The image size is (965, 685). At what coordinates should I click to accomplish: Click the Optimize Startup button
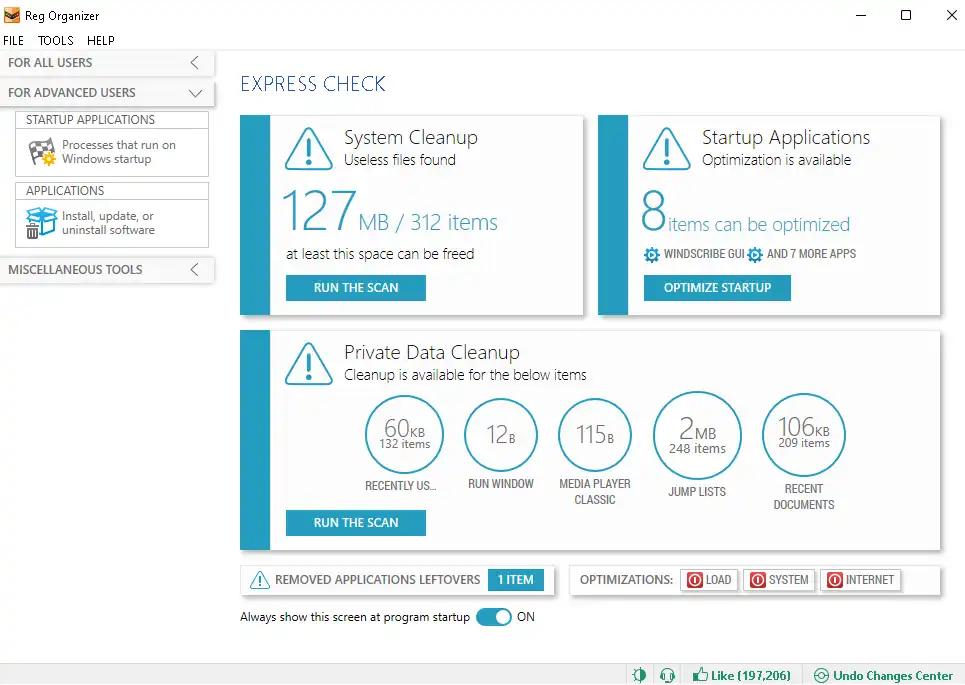point(717,288)
